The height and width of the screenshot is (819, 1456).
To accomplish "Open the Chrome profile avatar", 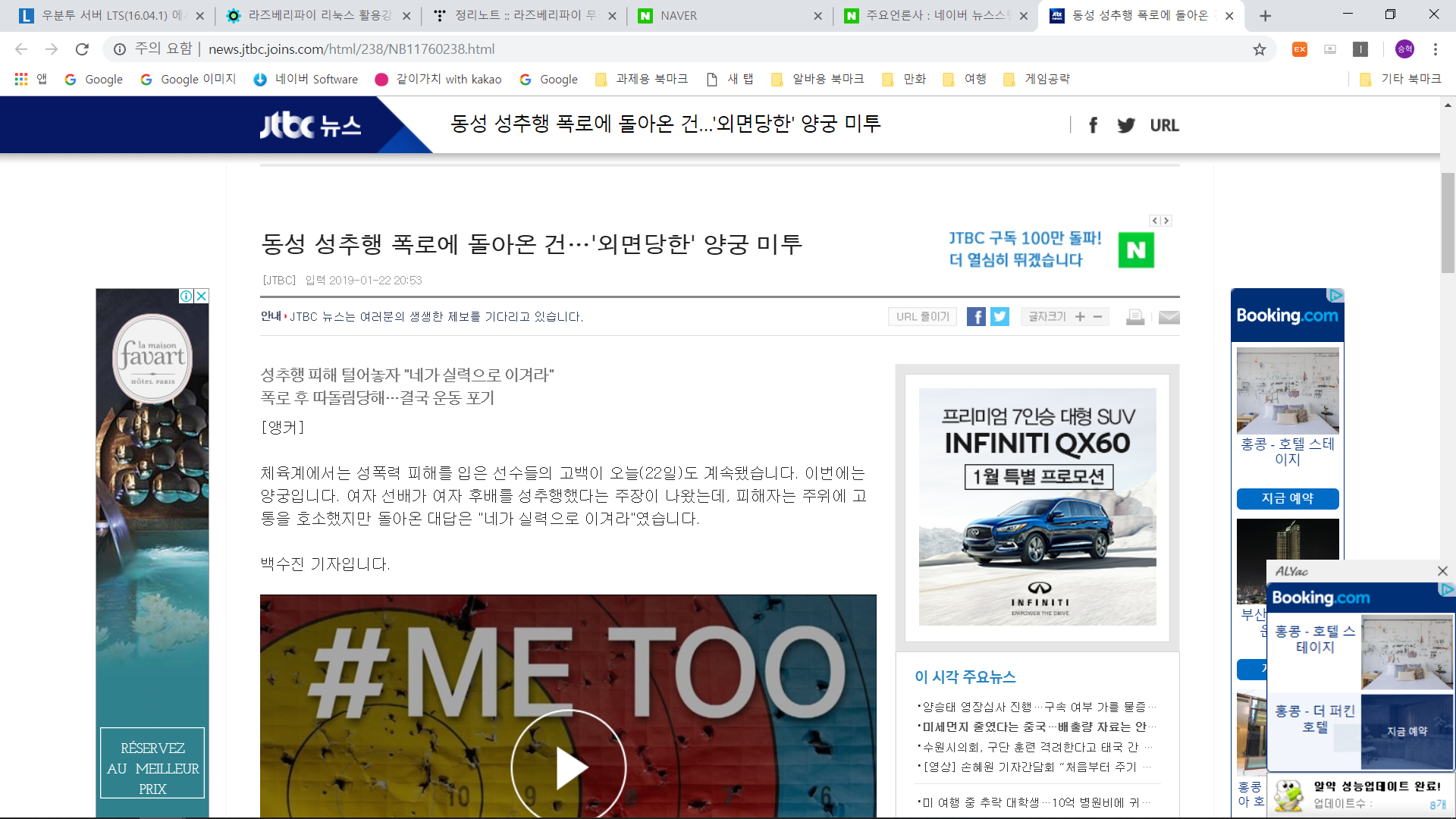I will [1404, 49].
